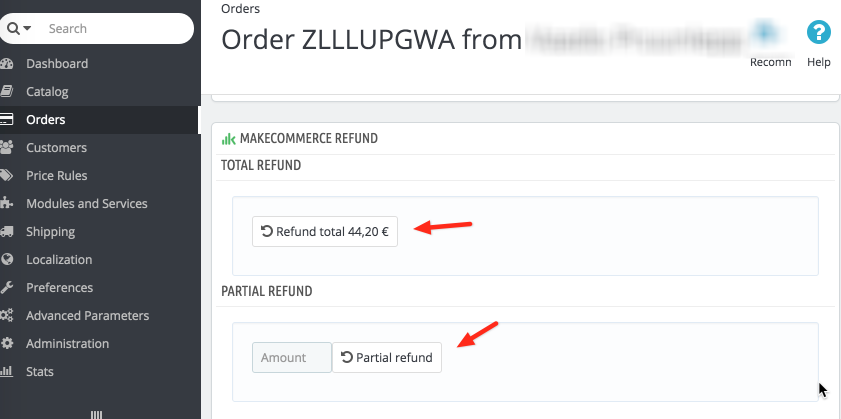The image size is (841, 419).
Task: Open the Advanced Parameters menu
Action: tap(87, 315)
